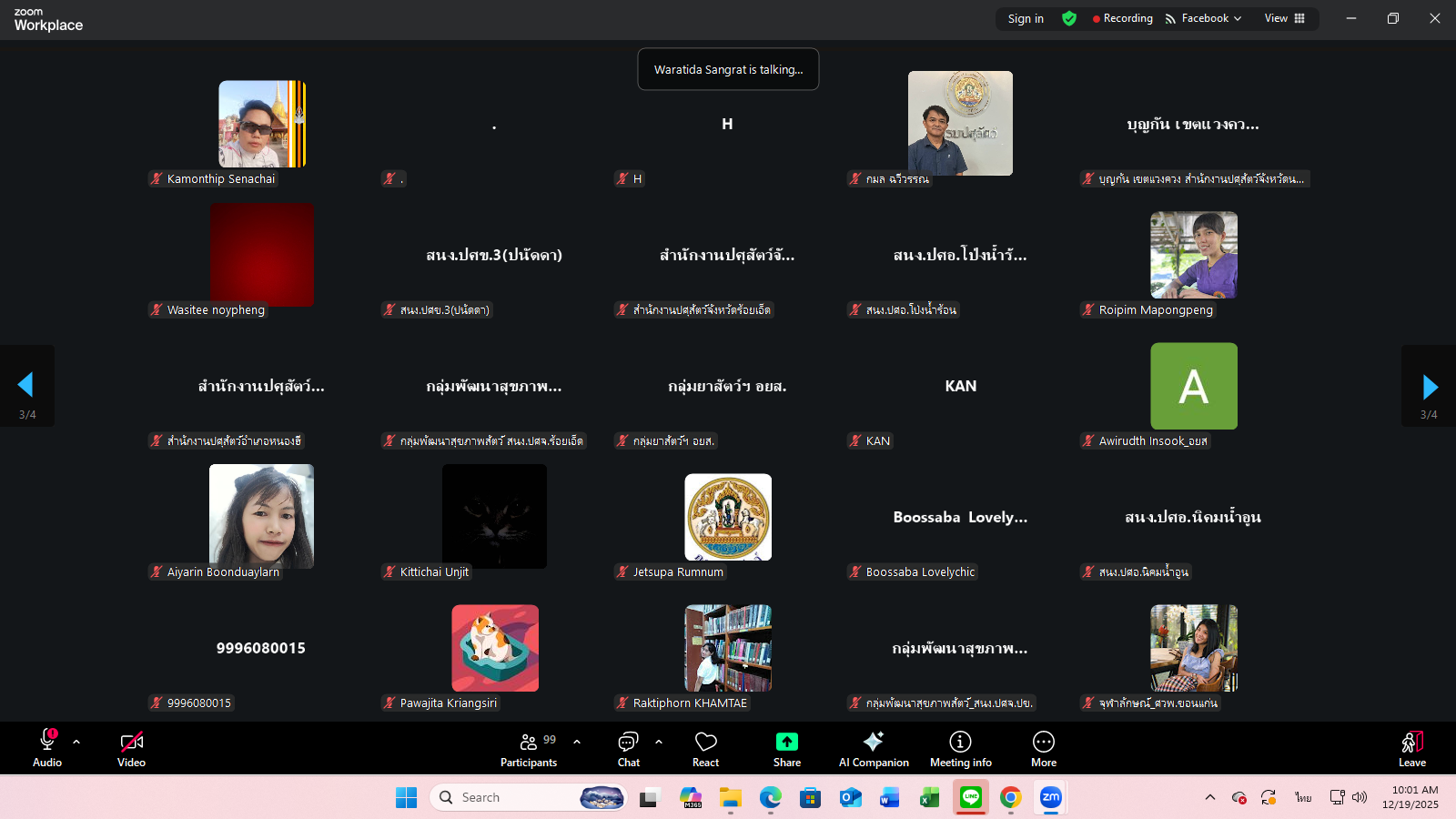This screenshot has height=819, width=1456.
Task: Open AI Companion
Action: click(x=874, y=748)
